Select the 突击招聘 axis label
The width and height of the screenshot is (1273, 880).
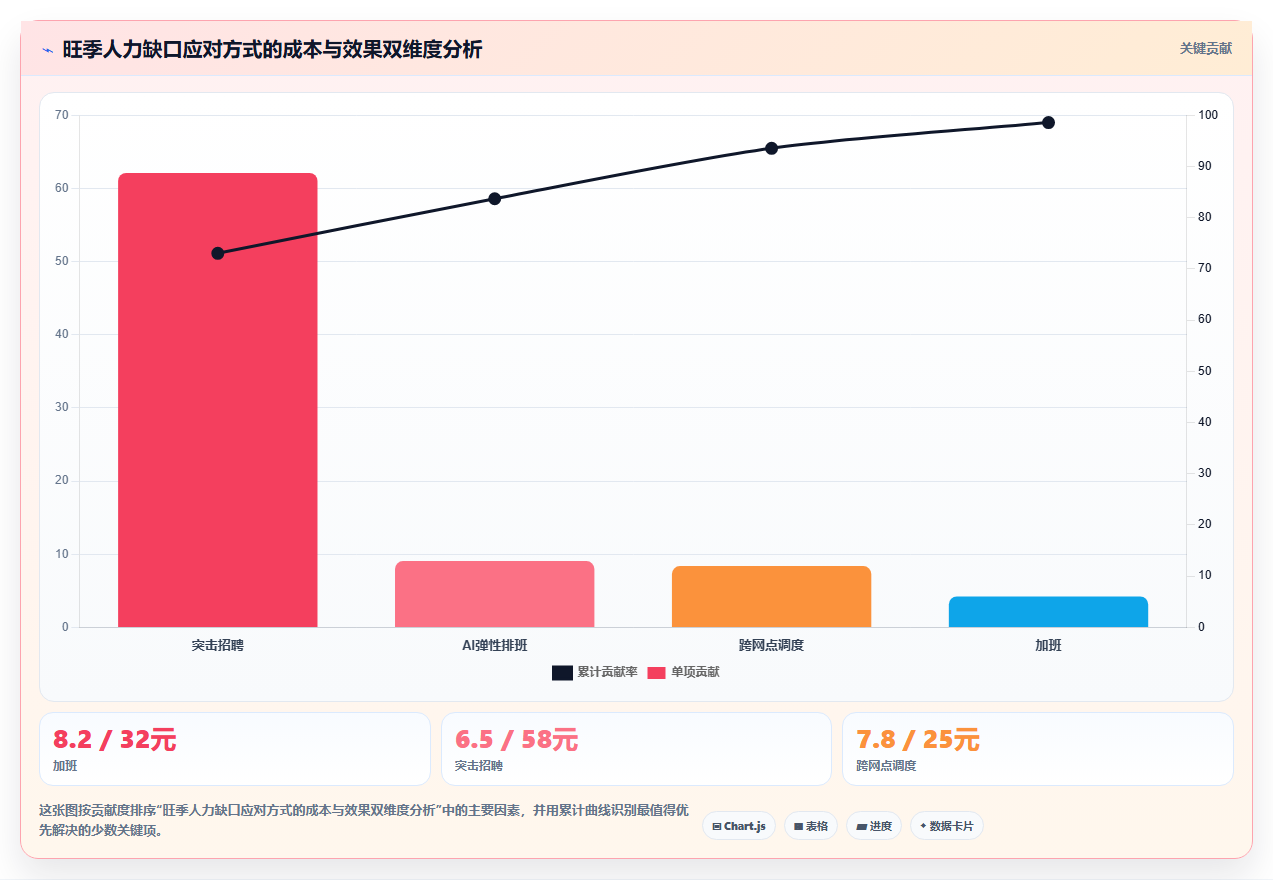click(x=217, y=646)
